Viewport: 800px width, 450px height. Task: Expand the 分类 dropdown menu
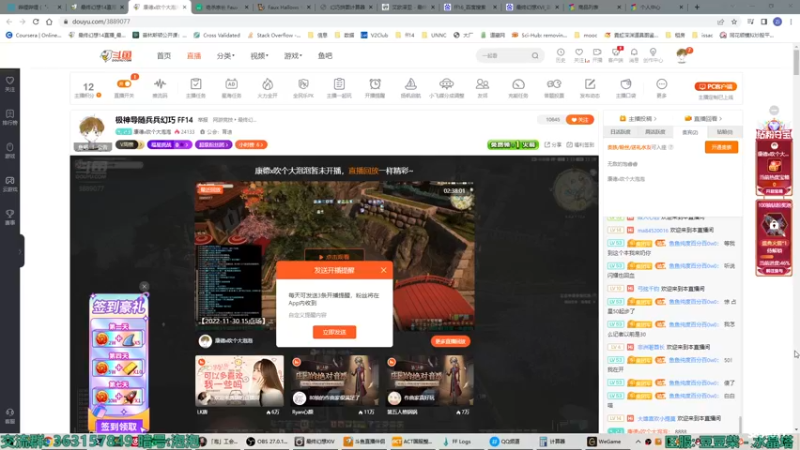pyautogui.click(x=226, y=56)
